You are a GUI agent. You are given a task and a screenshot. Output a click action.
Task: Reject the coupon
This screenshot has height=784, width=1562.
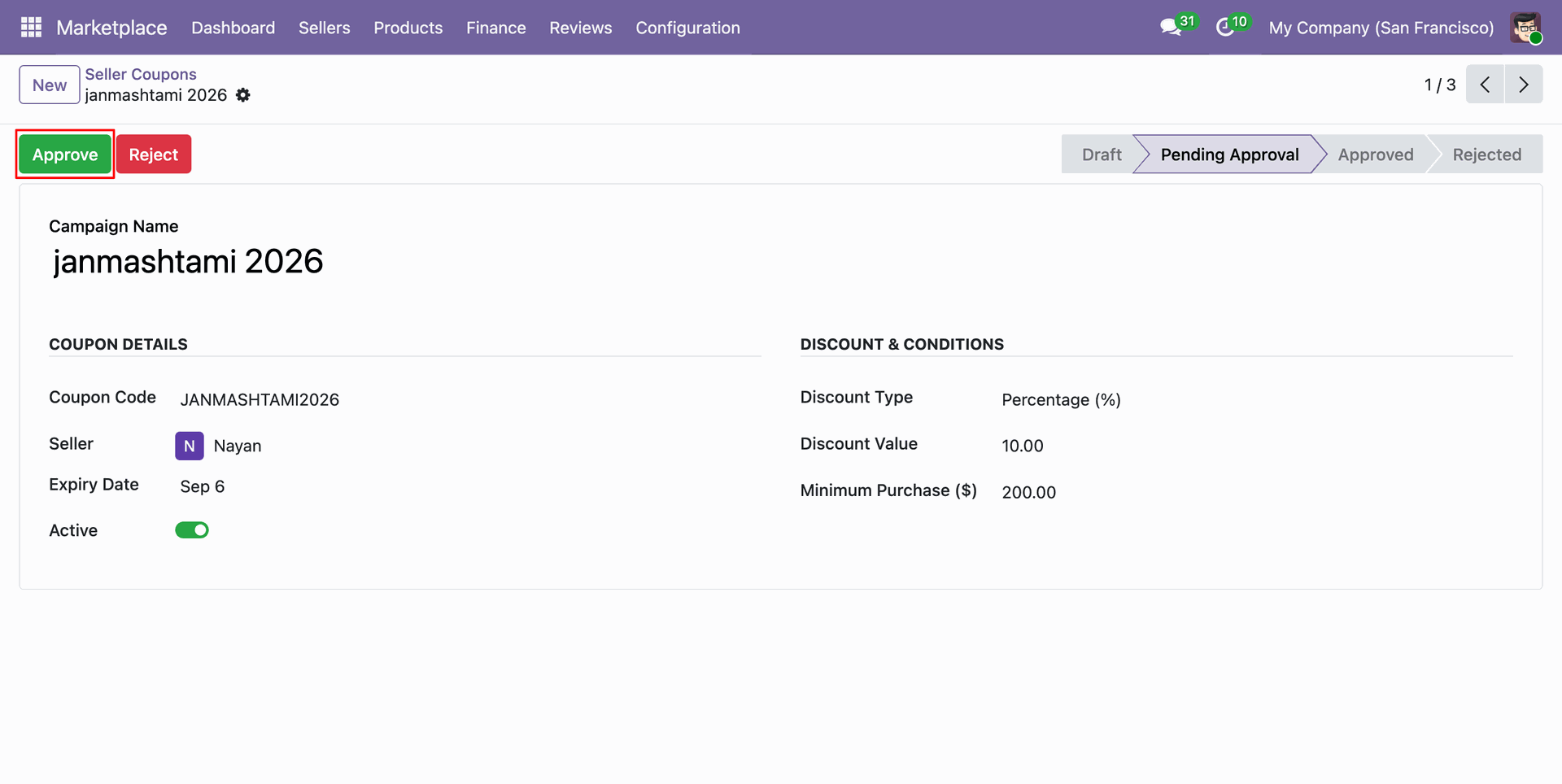pos(154,155)
